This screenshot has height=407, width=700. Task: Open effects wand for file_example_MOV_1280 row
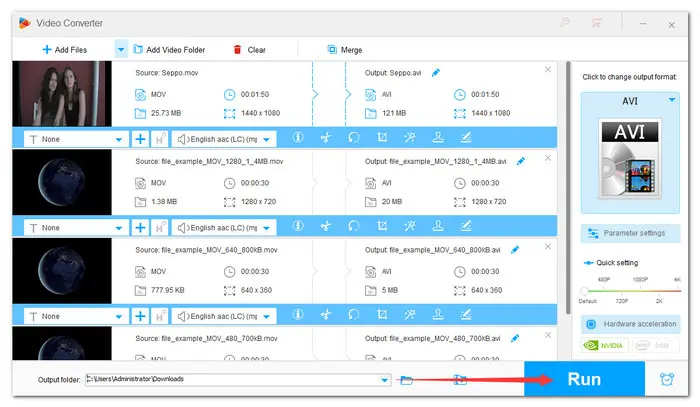[410, 226]
